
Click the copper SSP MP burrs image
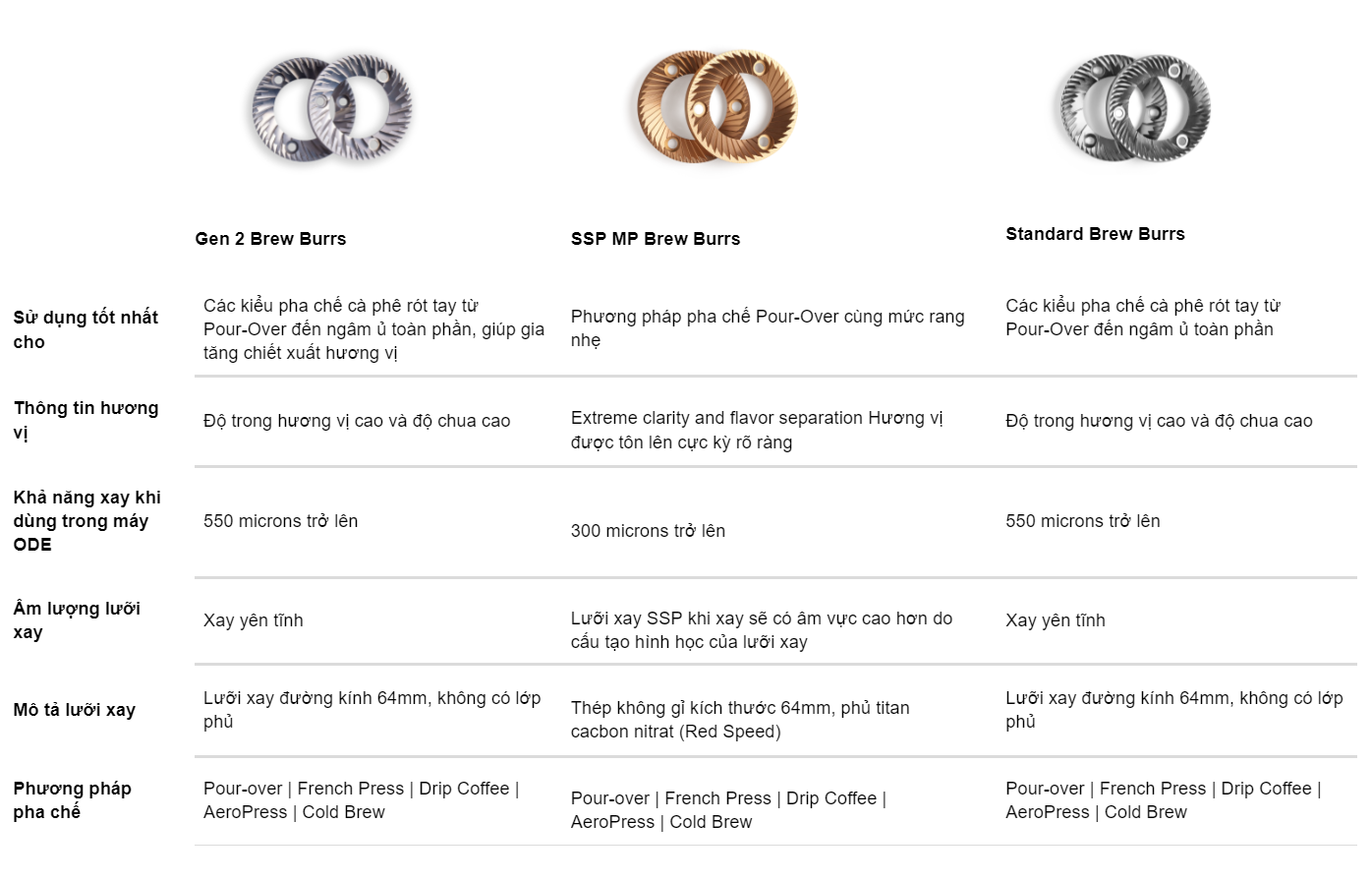pyautogui.click(x=714, y=106)
